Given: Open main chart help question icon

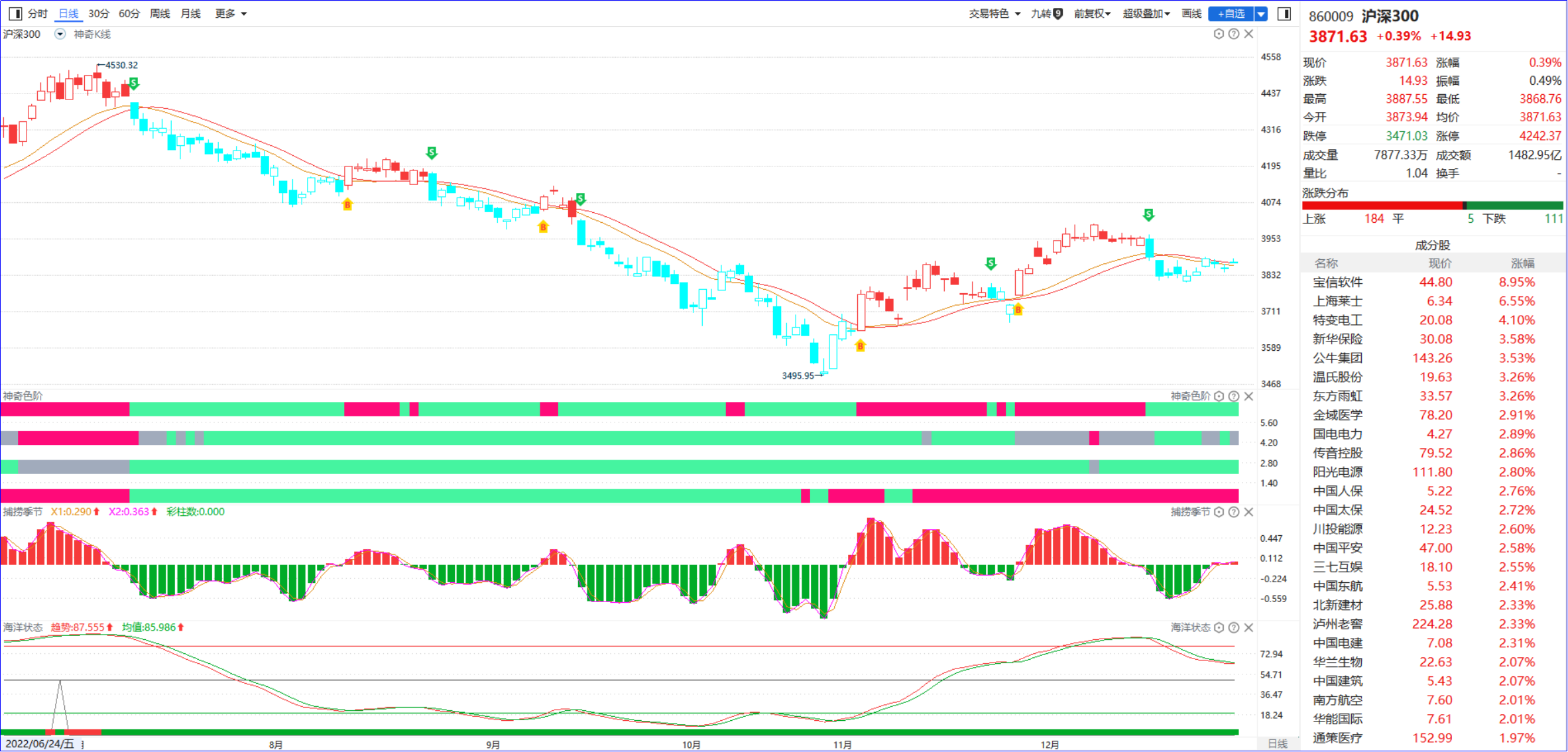Looking at the screenshot, I should coord(1234,34).
